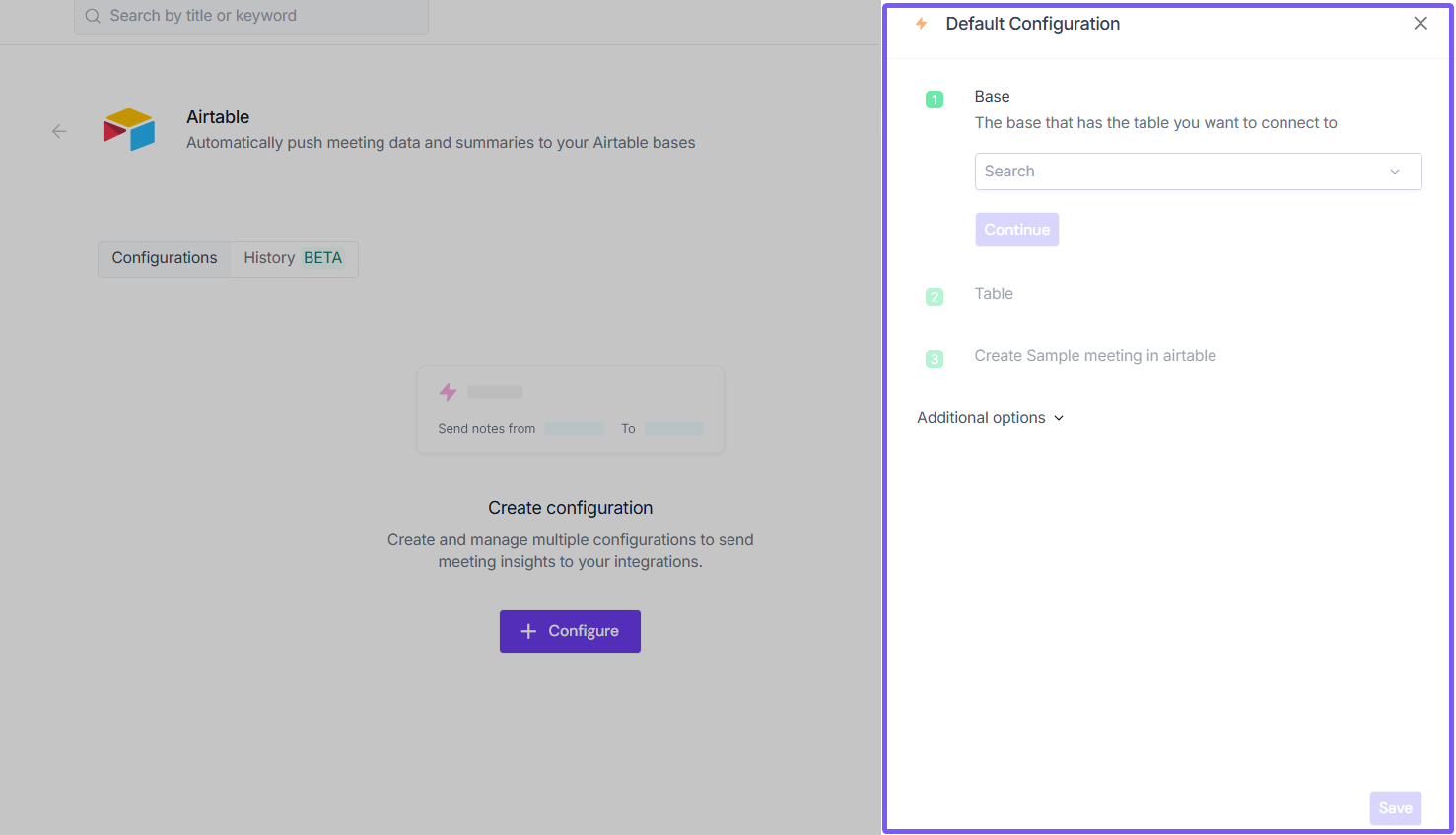Click the Save button
1456x835 pixels.
(1395, 808)
